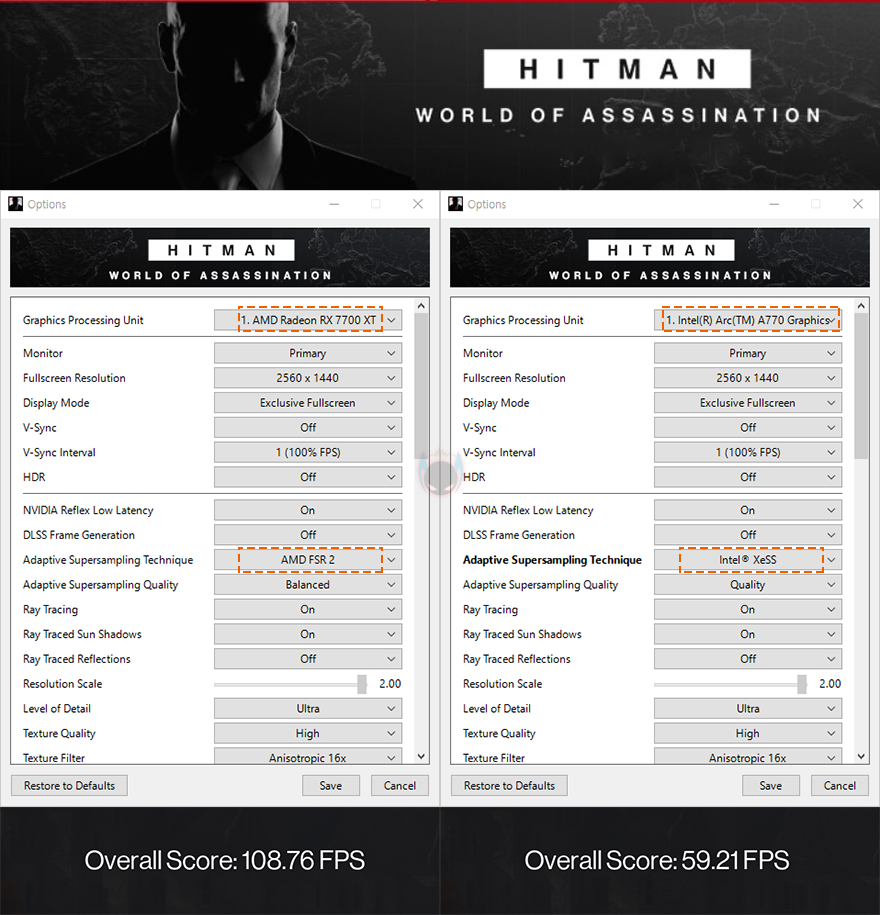Screen dimensions: 880x915
Task: Click the 2.00 Resolution Scale value, left window
Action: coord(390,684)
